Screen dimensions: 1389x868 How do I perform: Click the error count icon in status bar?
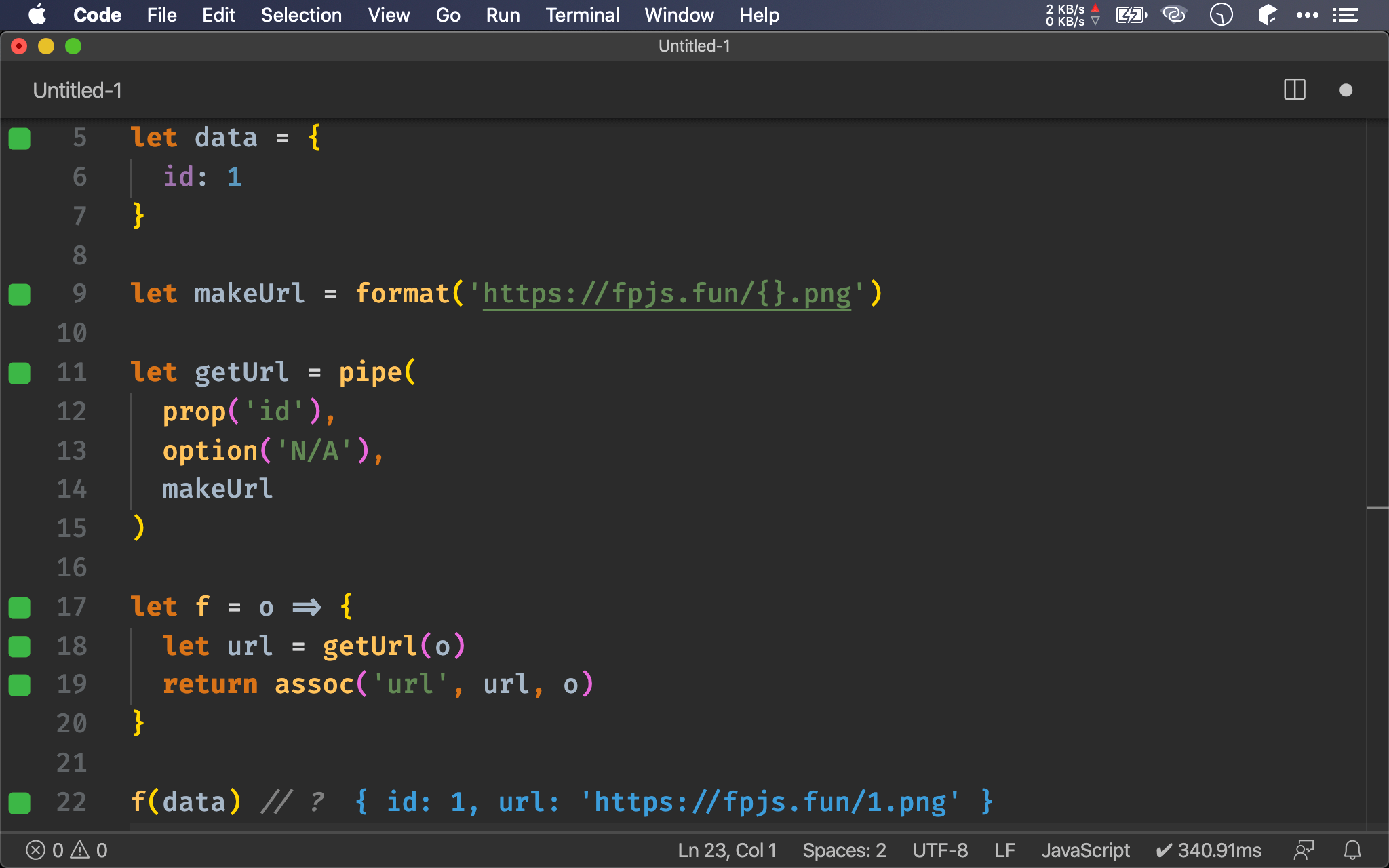point(35,850)
